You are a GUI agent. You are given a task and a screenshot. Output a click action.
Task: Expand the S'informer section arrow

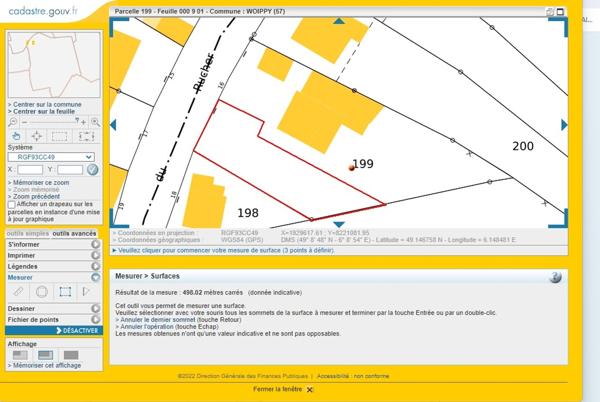click(95, 244)
